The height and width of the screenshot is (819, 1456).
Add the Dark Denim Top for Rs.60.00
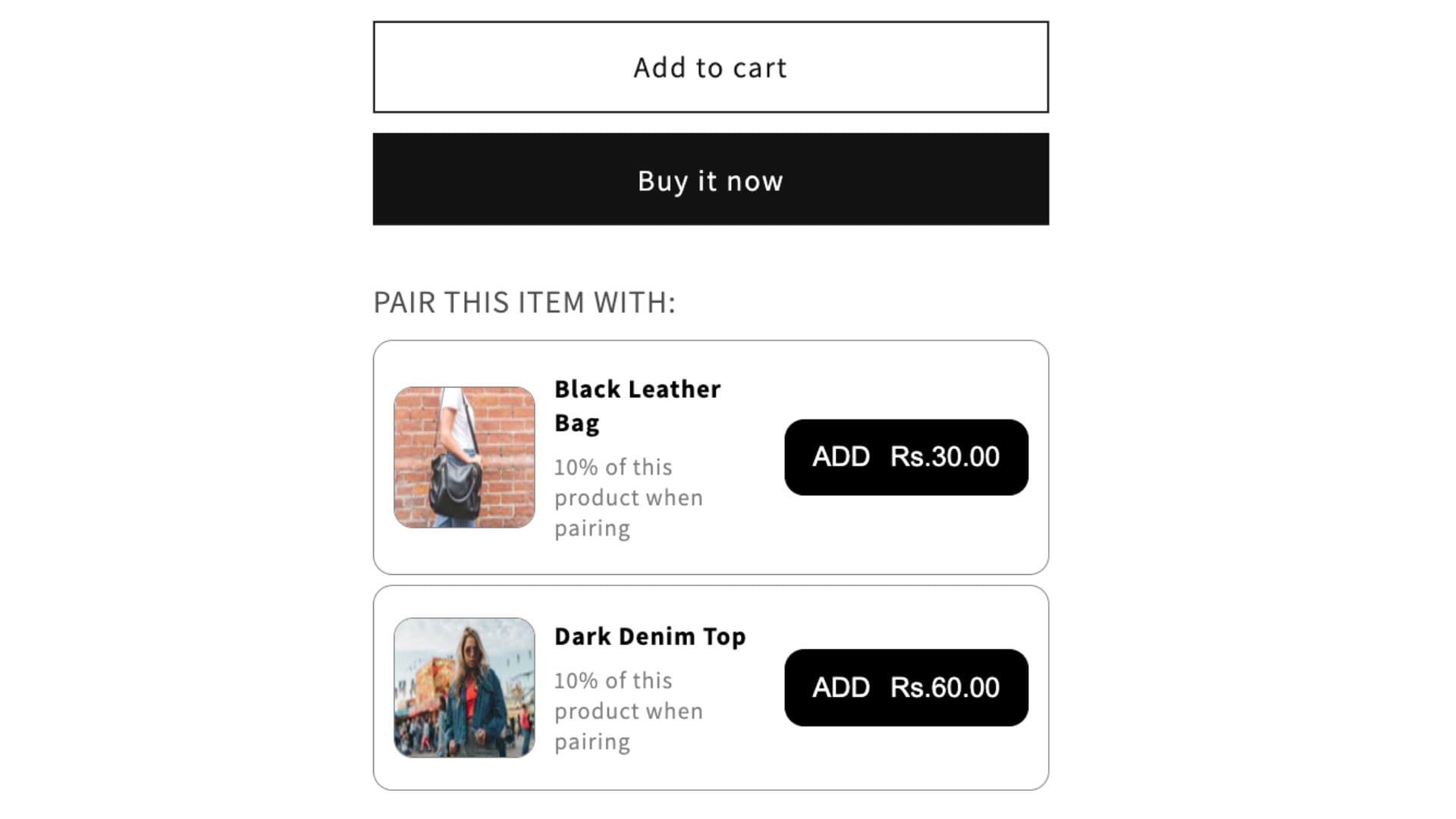(x=905, y=688)
